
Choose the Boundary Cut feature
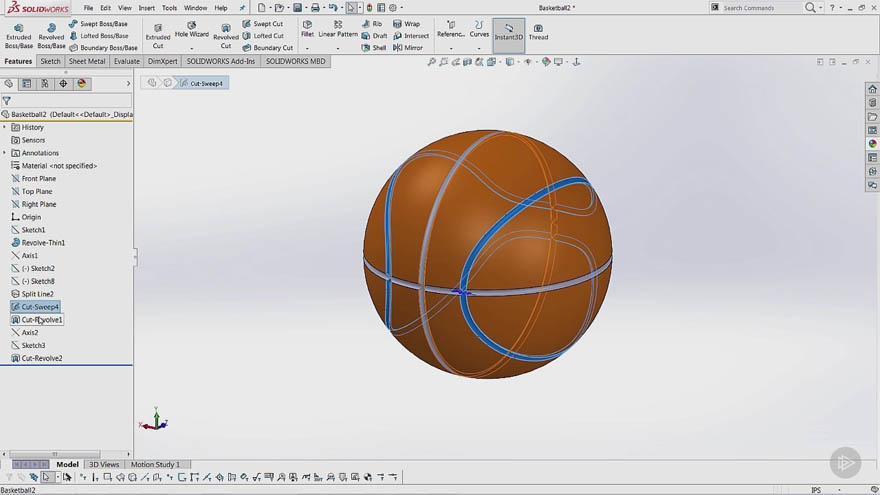268,48
